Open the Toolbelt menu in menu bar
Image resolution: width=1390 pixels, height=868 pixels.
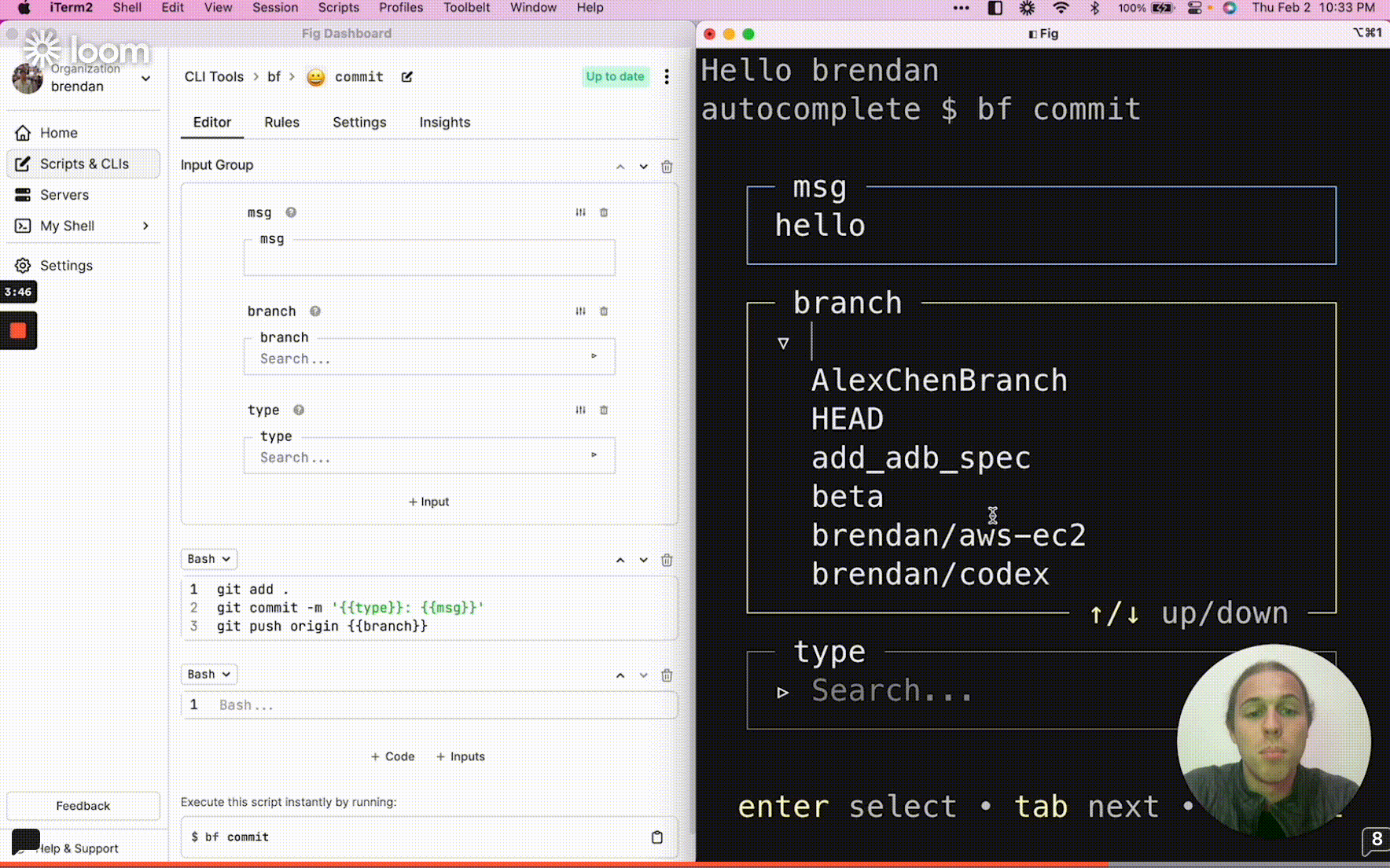[x=466, y=8]
